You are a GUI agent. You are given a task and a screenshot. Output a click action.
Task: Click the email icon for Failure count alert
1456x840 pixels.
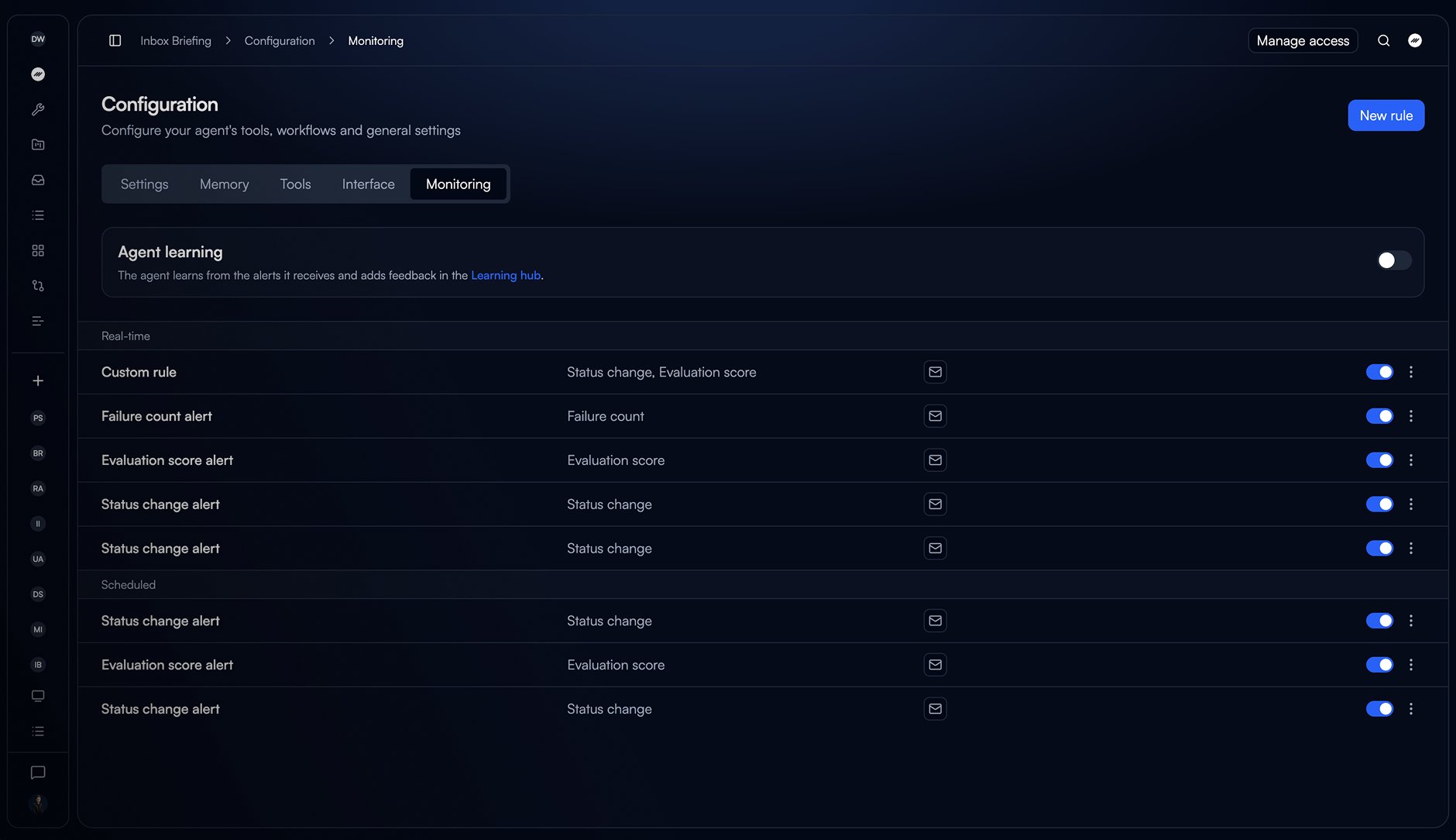[x=936, y=416]
